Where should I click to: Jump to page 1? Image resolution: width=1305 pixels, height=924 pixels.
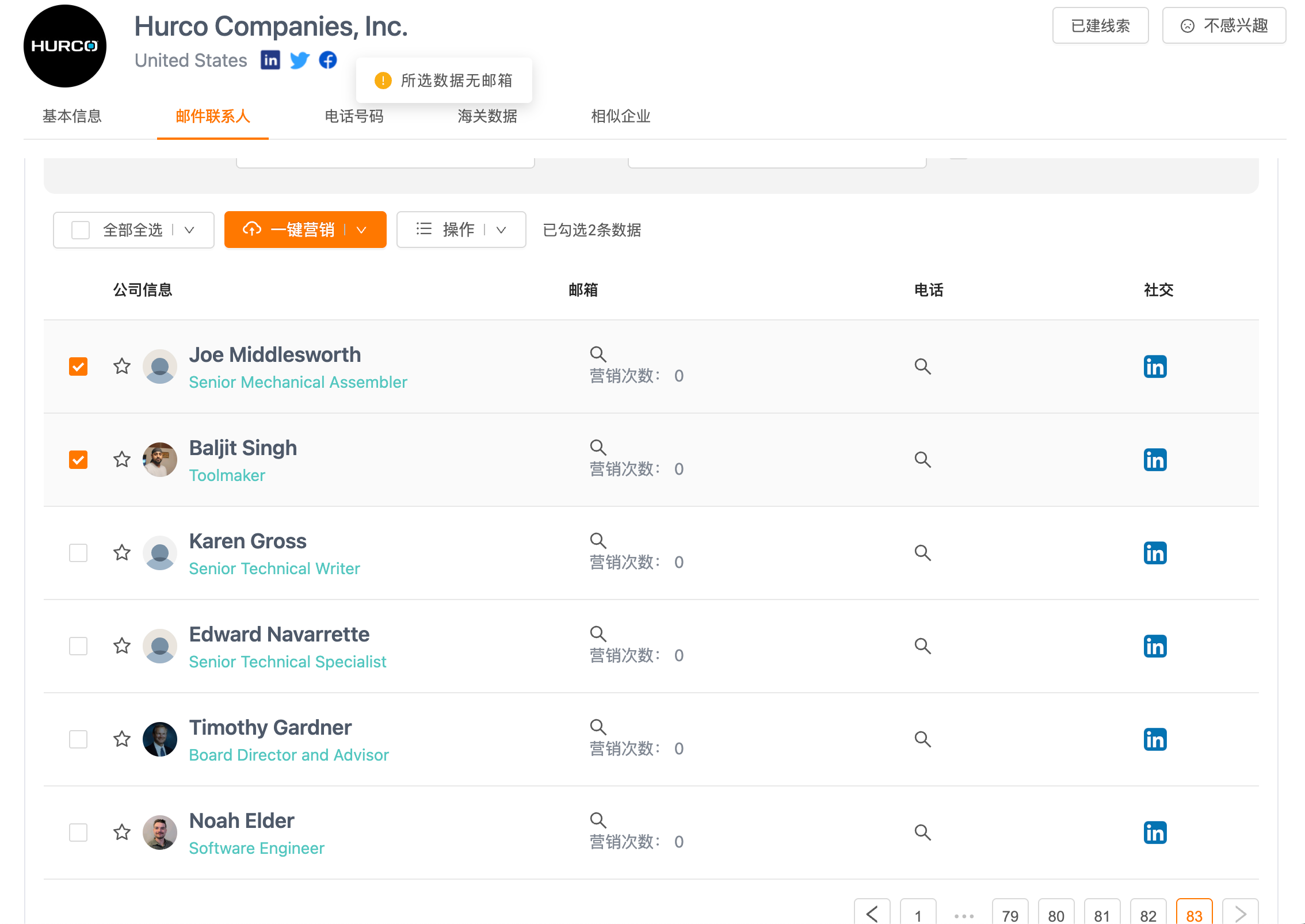(918, 912)
